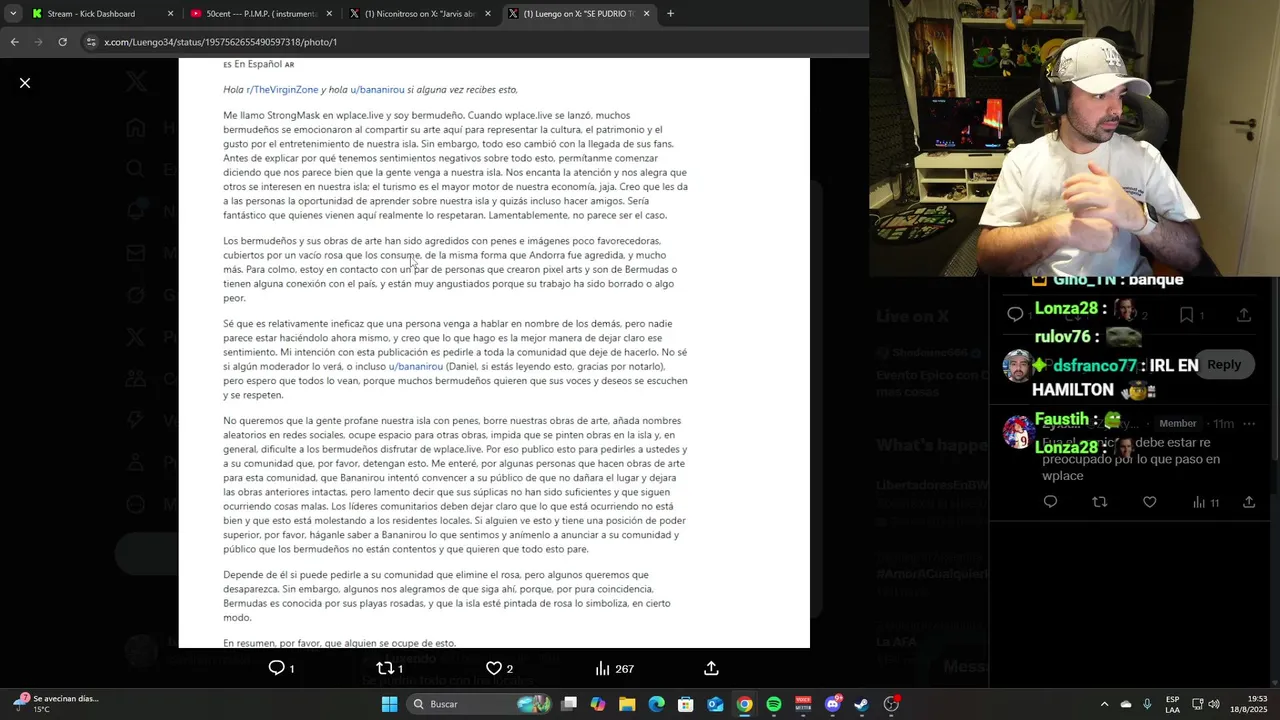The image size is (1280, 720).
Task: Open the Windows Start menu
Action: point(389,704)
